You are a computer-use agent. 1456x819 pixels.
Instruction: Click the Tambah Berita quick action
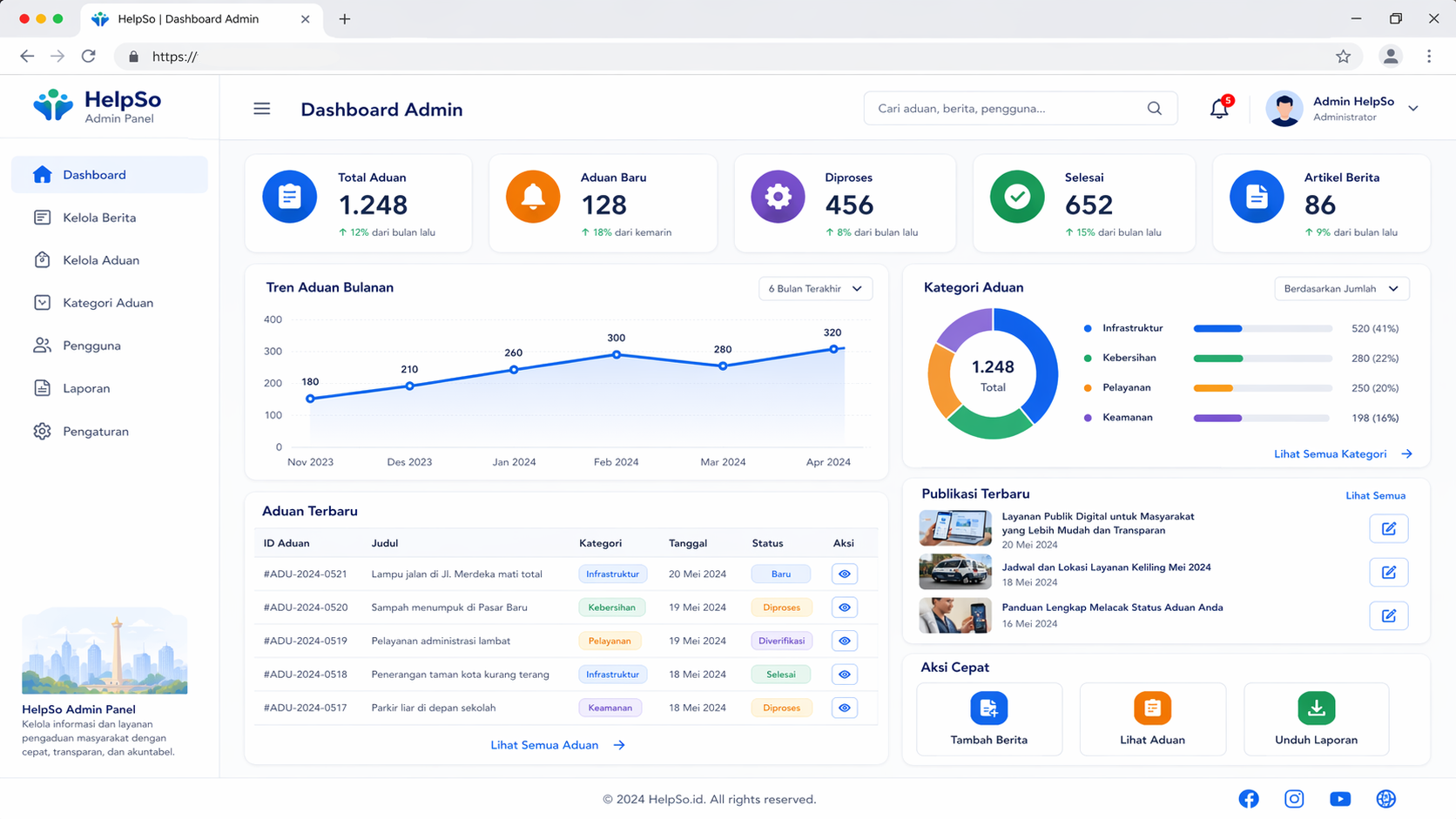(x=989, y=719)
